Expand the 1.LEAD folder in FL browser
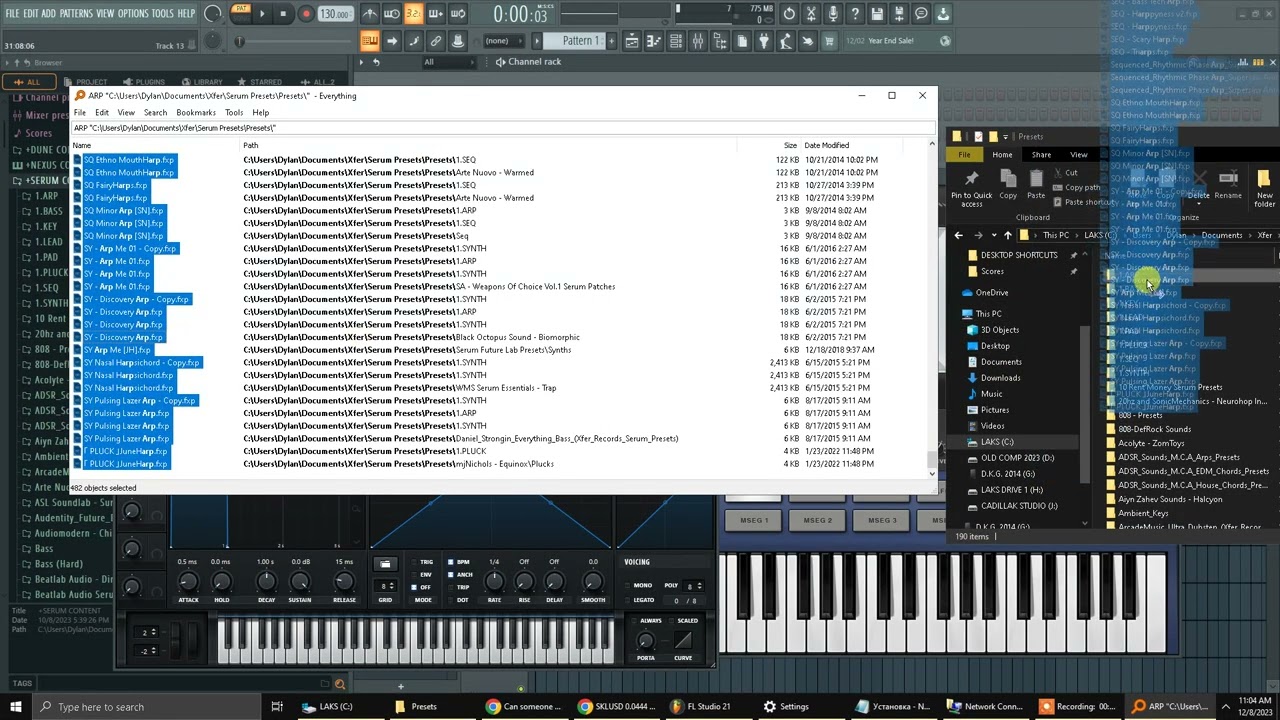1280x720 pixels. [47, 242]
